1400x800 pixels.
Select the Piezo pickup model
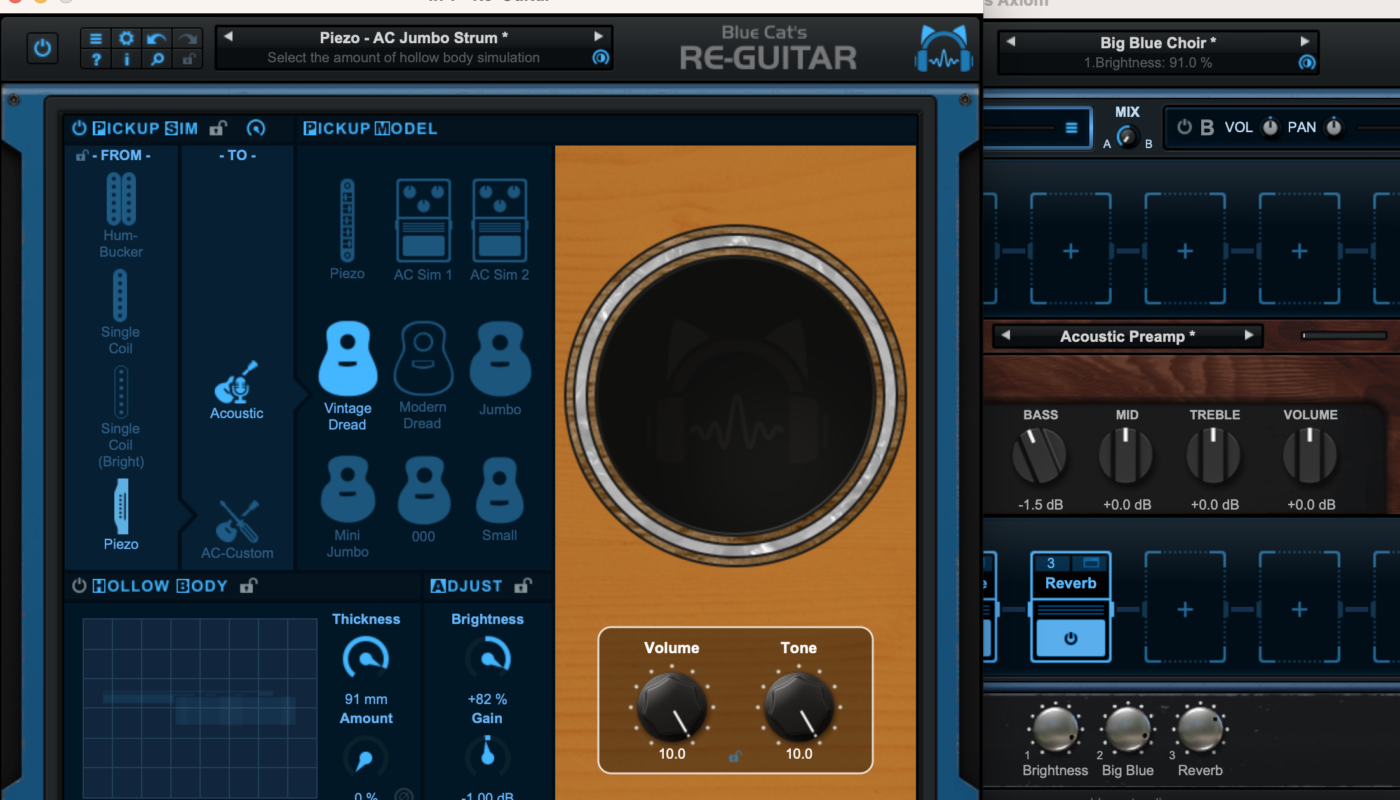[x=347, y=229]
